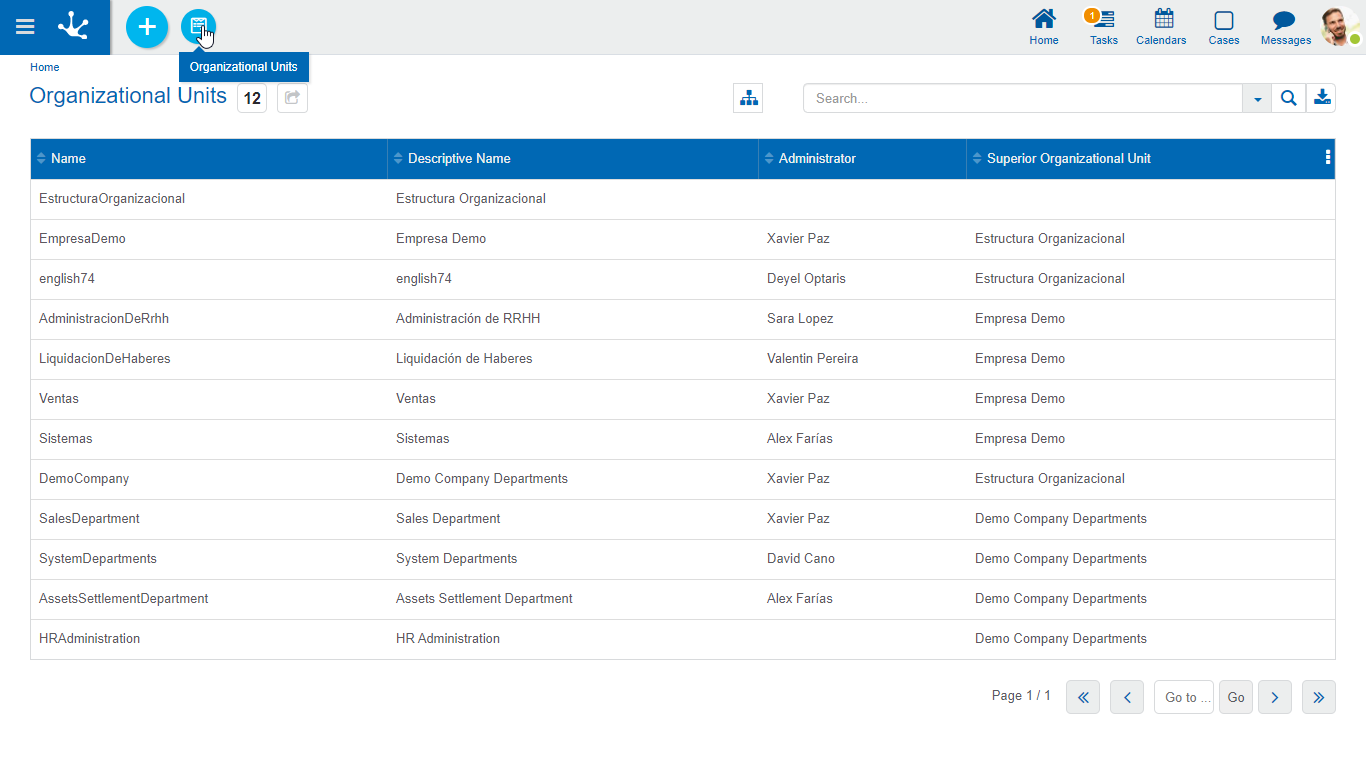Jump to the first page

pyautogui.click(x=1083, y=697)
